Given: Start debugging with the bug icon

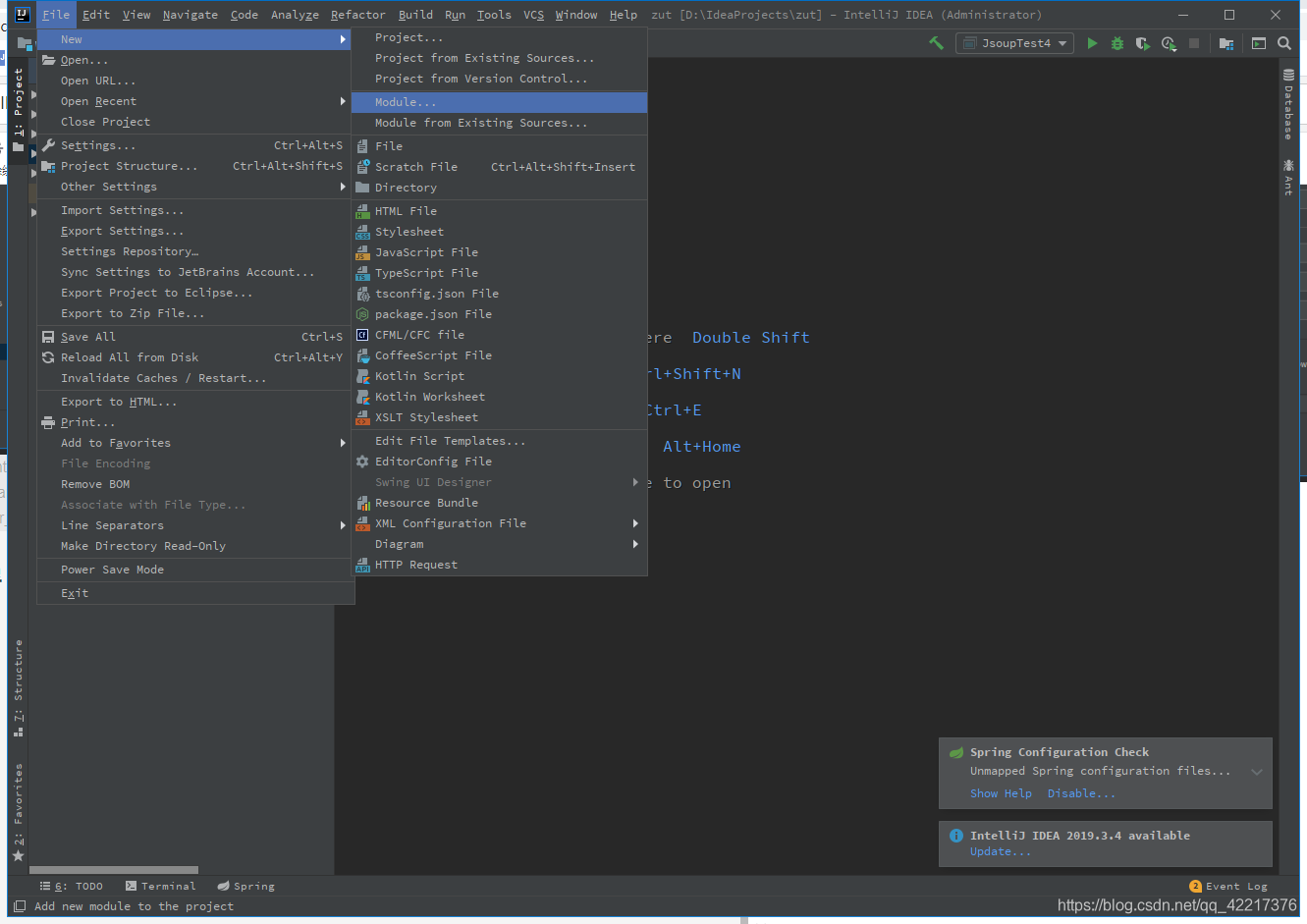Looking at the screenshot, I should pyautogui.click(x=1117, y=43).
